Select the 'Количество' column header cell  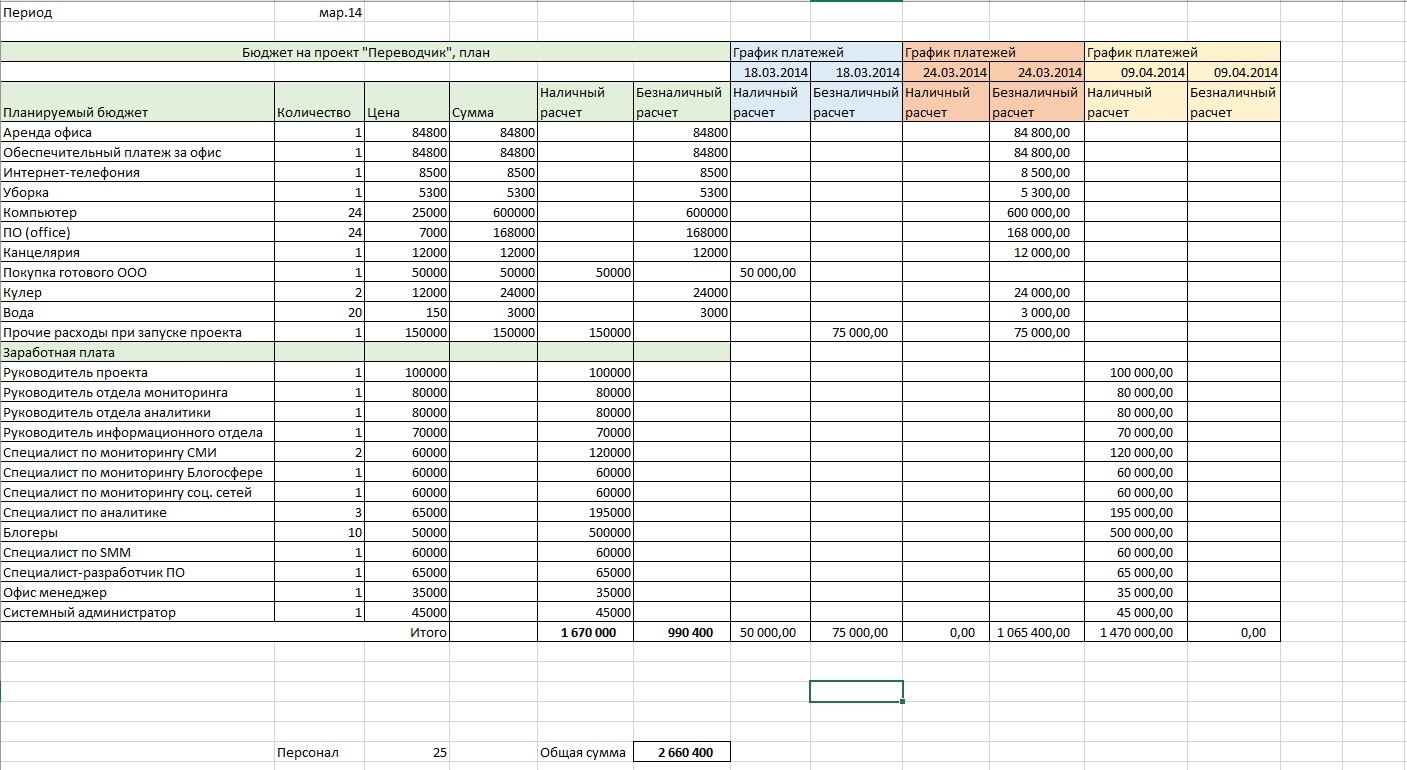click(x=318, y=112)
